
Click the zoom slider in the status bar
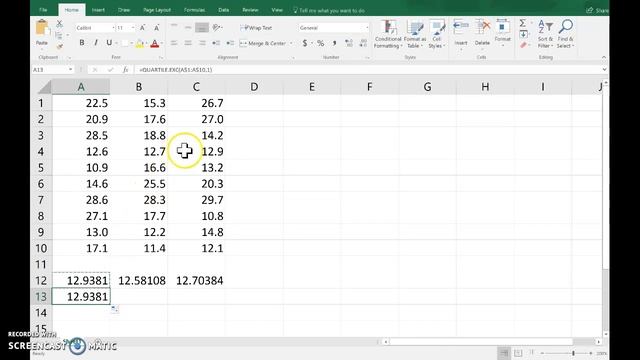(573, 353)
